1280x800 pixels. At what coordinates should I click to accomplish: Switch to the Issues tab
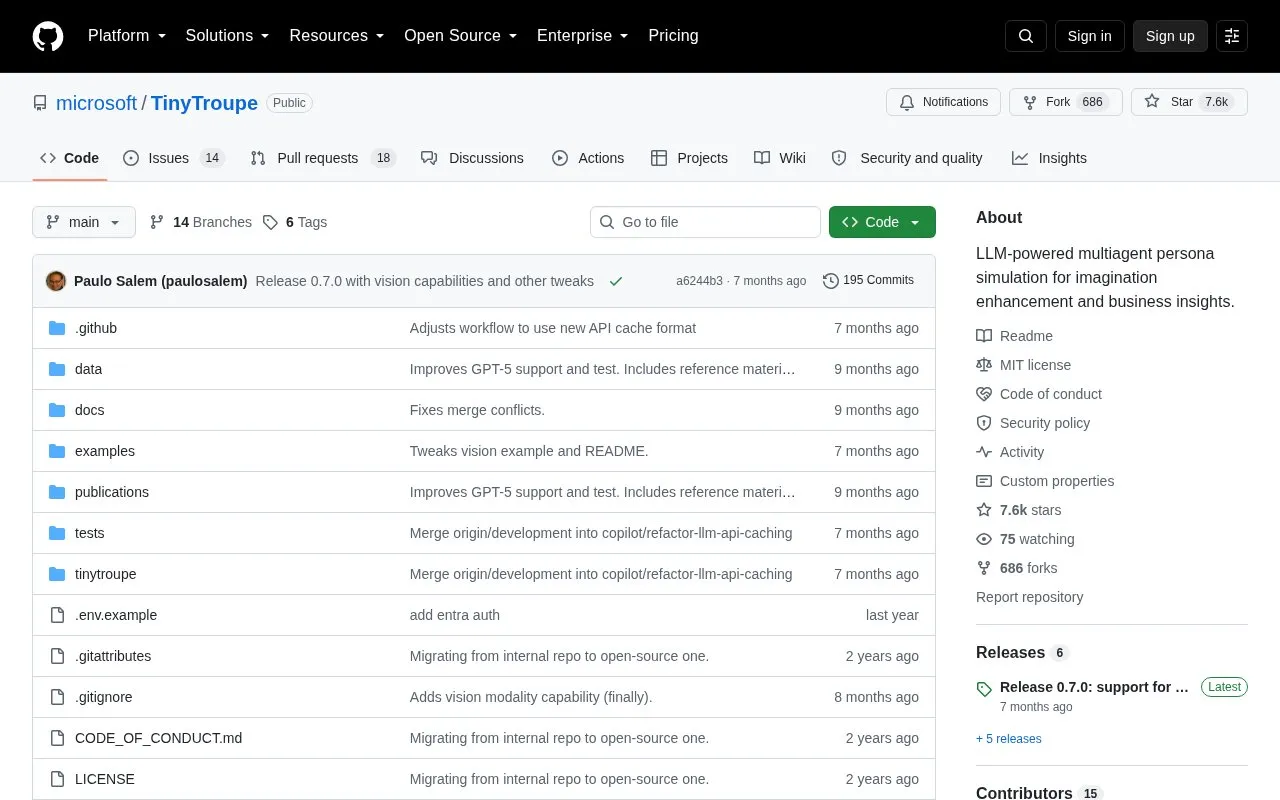pos(174,158)
